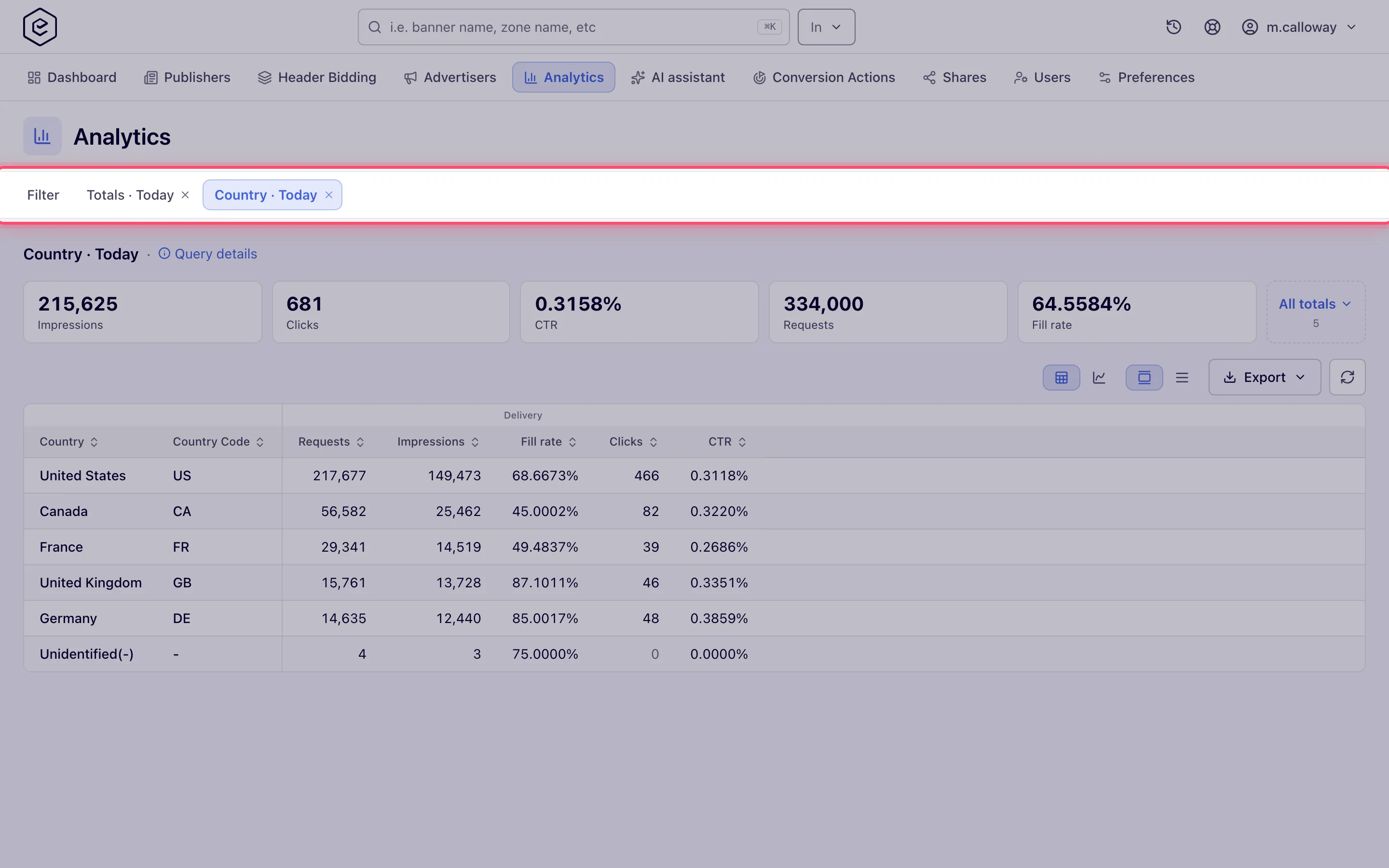Click the Analytics page header icon
This screenshot has width=1389, height=868.
(x=42, y=136)
